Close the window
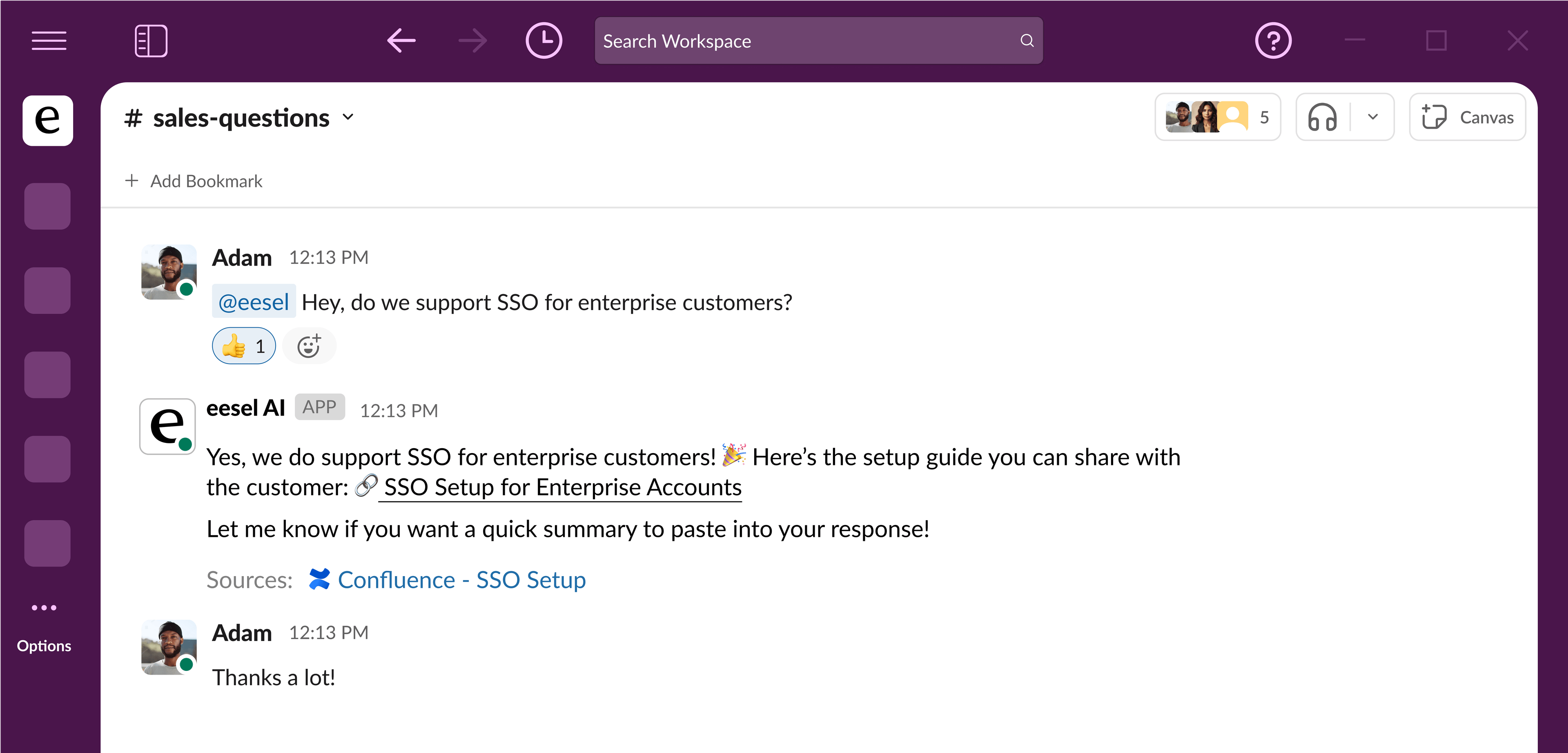The image size is (1568, 753). [1518, 41]
